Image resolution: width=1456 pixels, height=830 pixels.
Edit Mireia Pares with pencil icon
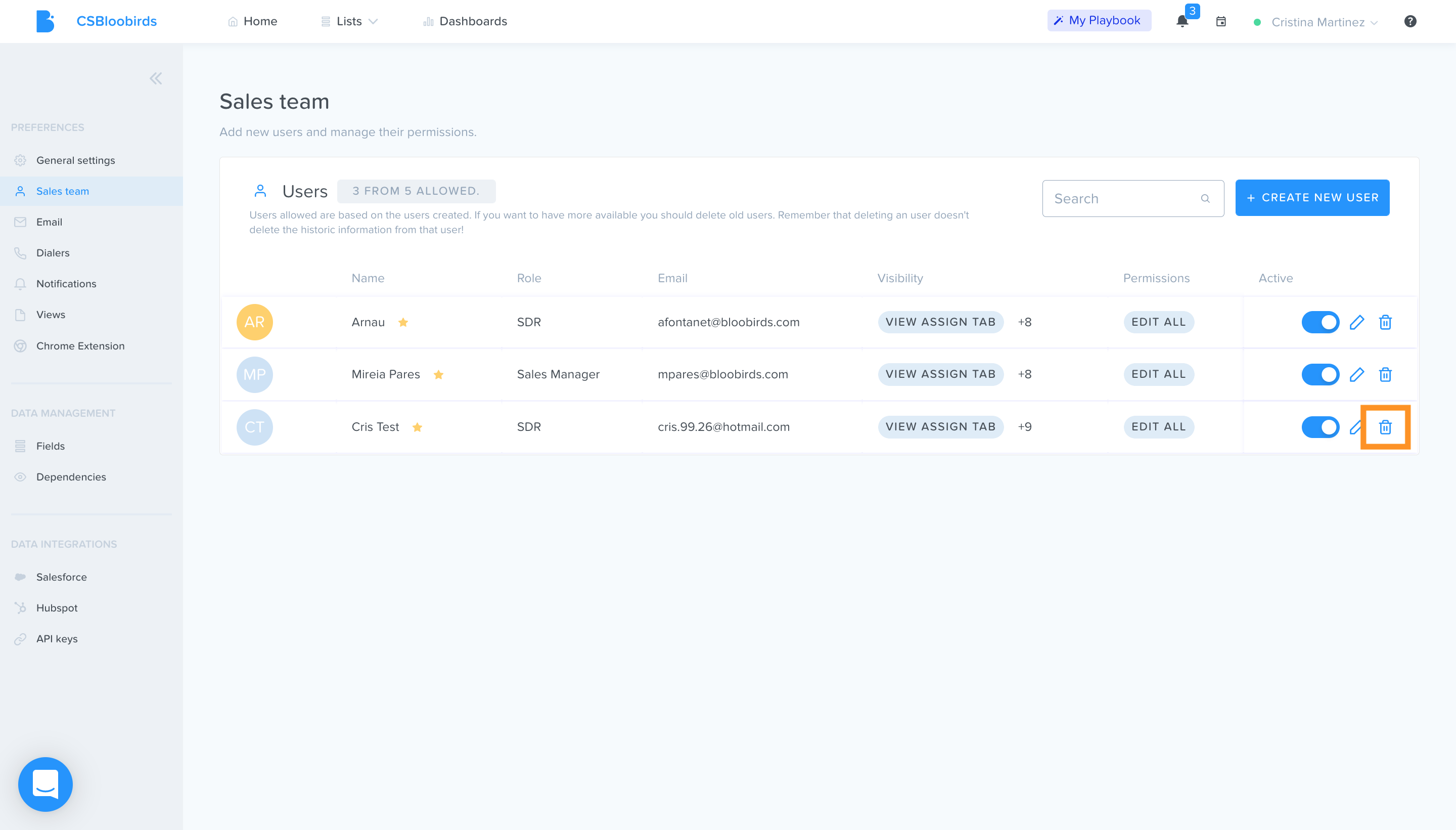click(1357, 374)
